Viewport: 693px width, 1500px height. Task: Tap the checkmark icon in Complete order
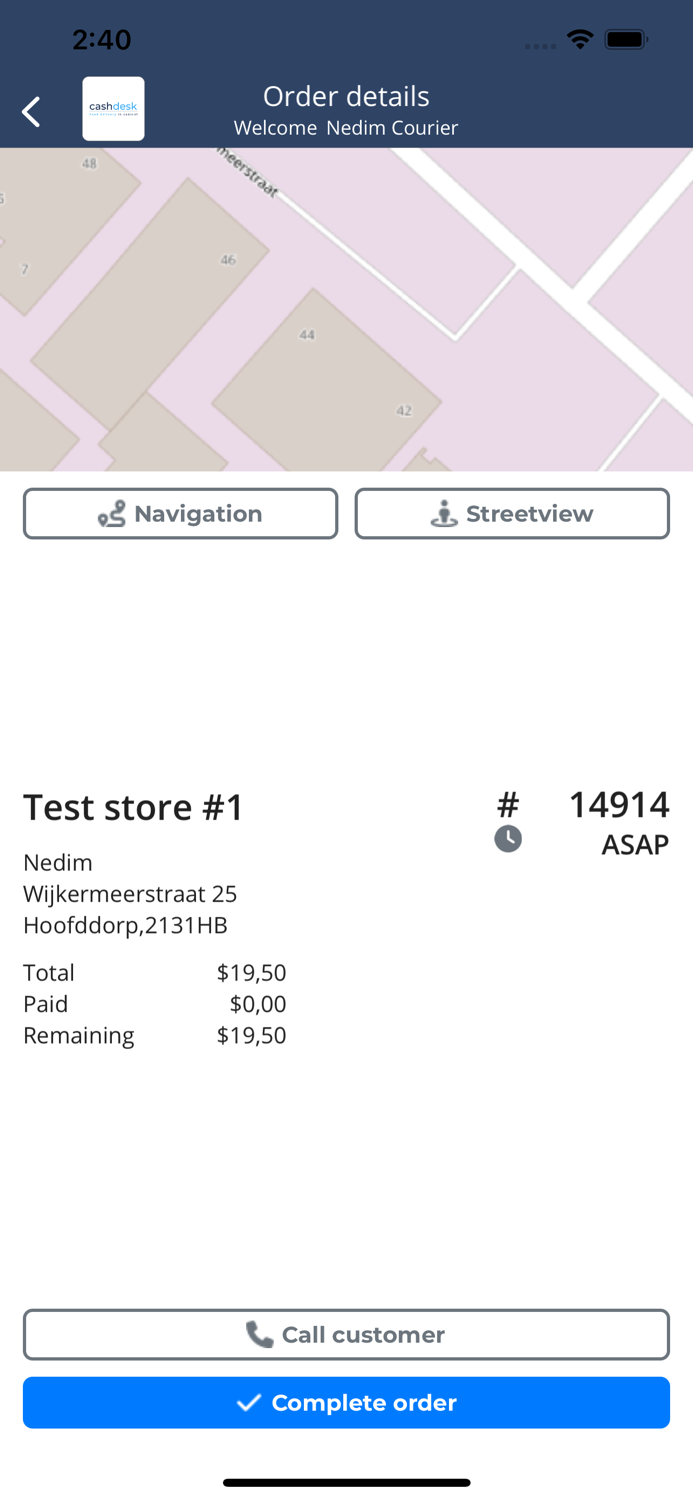pos(248,1403)
